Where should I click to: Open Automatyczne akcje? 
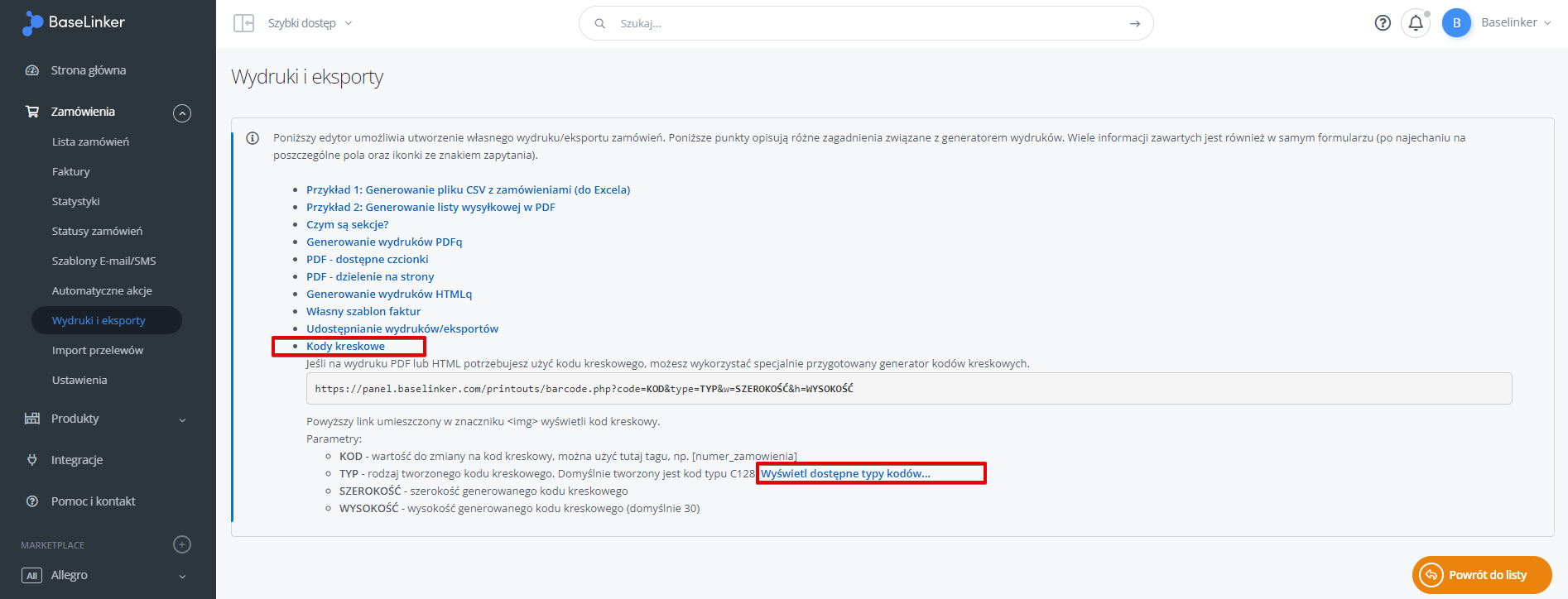[102, 290]
